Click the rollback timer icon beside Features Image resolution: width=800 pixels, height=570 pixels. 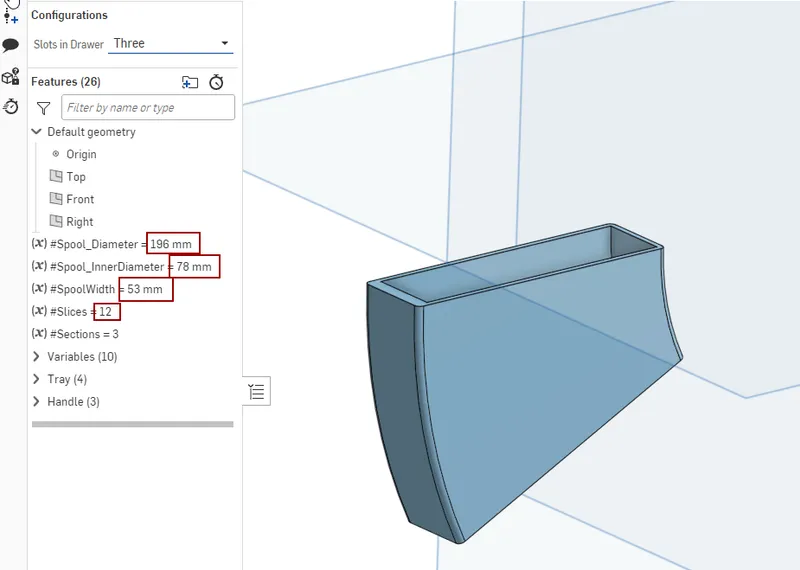[216, 82]
